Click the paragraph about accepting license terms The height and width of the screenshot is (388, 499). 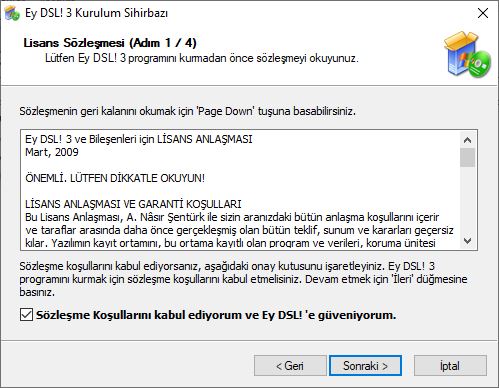click(x=243, y=279)
